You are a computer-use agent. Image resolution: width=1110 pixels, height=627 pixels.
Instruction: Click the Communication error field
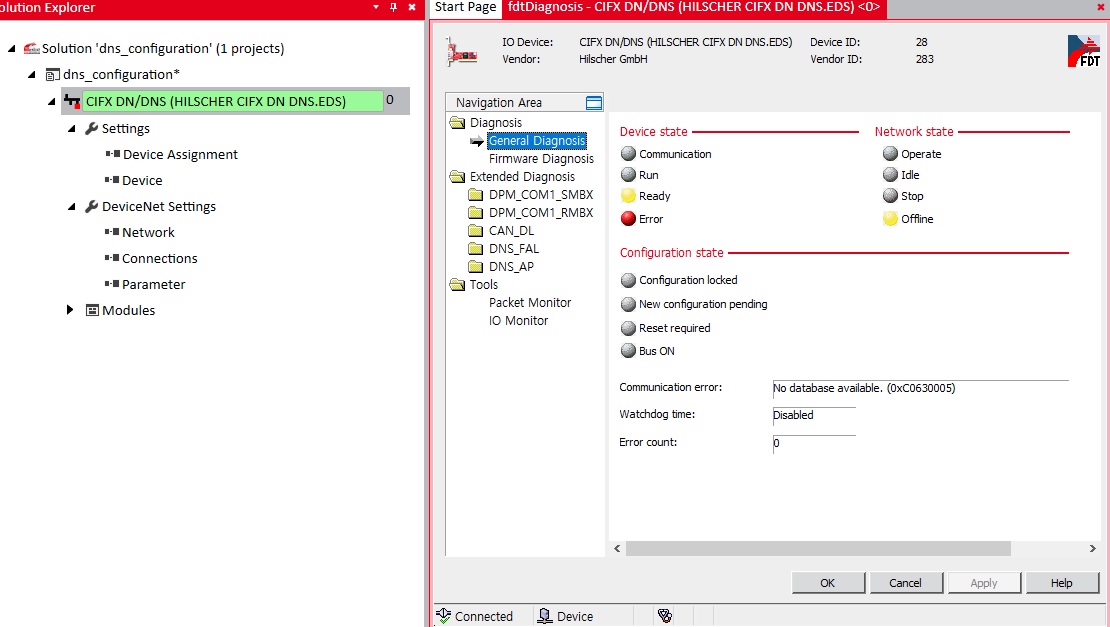[920, 389]
